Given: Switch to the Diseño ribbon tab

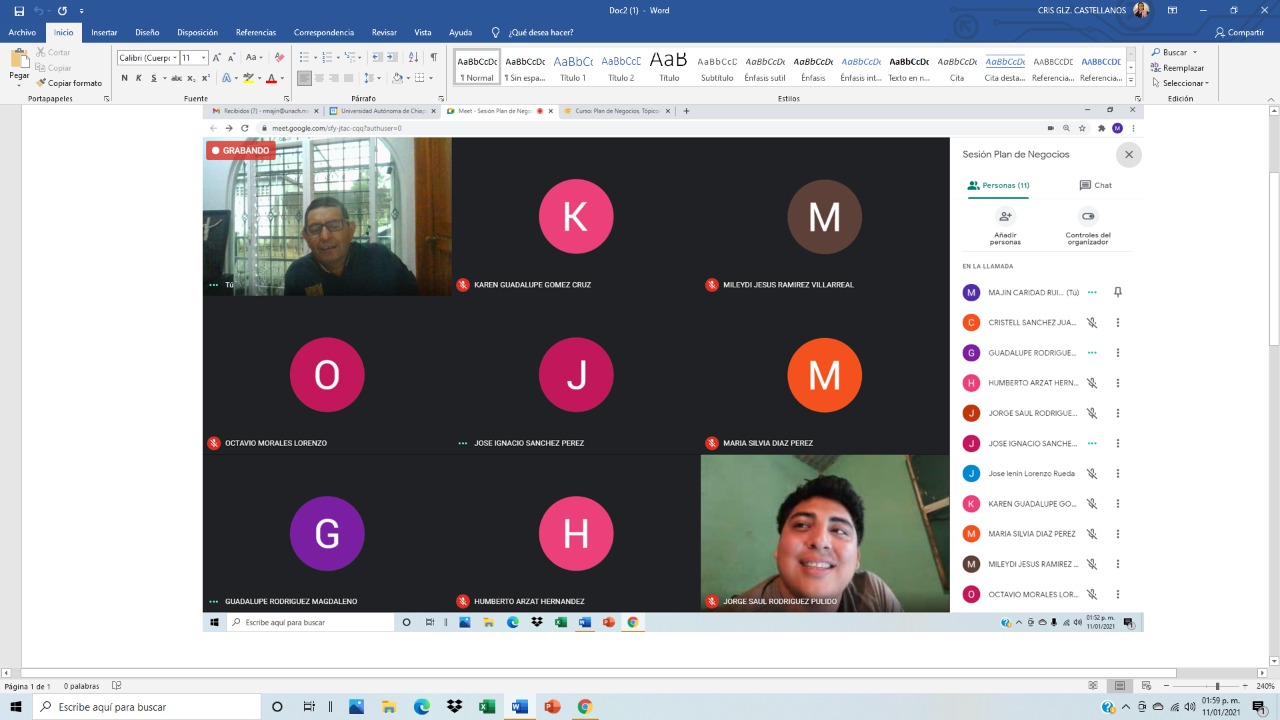Looking at the screenshot, I should (147, 32).
